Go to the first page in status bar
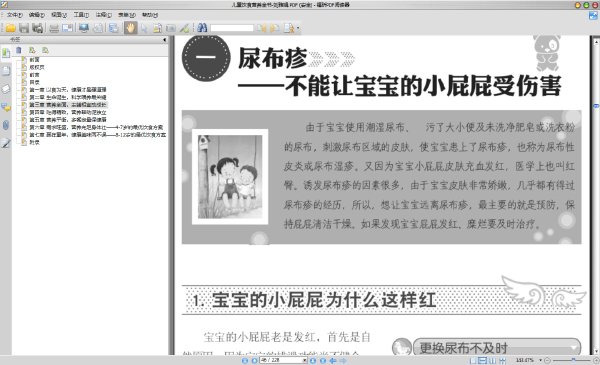Image resolution: width=600 pixels, height=365 pixels. [x=245, y=360]
